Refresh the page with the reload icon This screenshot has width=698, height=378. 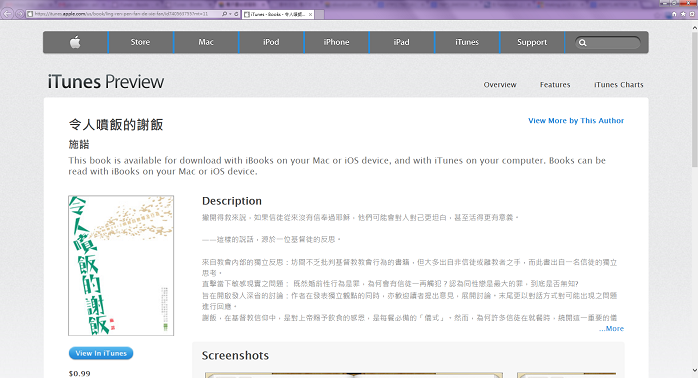coord(236,14)
